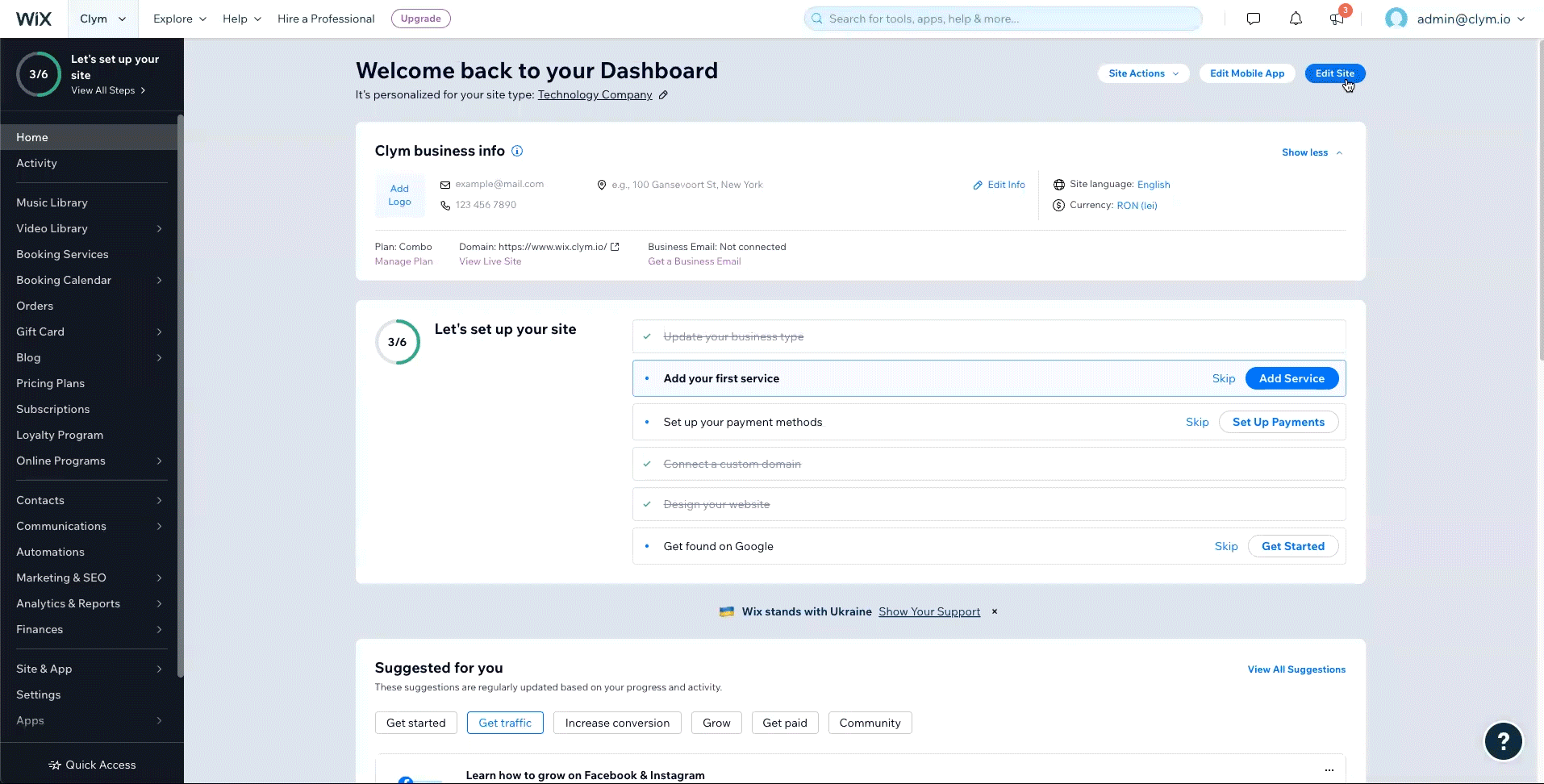This screenshot has height=784, width=1544.
Task: Click the email envelope icon in business info
Action: point(445,185)
